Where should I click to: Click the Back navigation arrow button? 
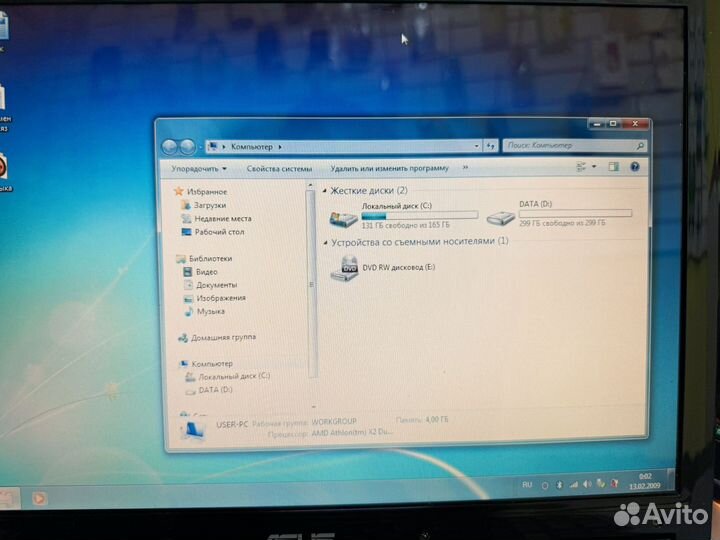click(x=169, y=146)
